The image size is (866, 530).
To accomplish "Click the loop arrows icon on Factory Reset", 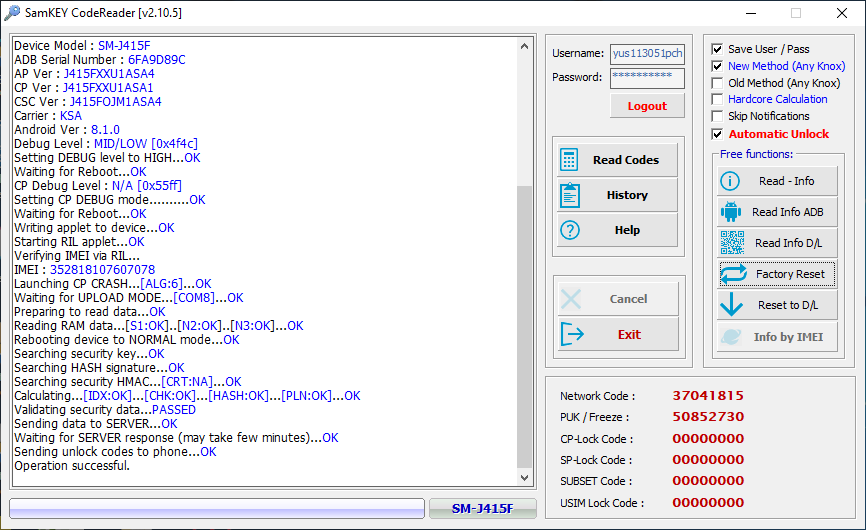I will 733,274.
